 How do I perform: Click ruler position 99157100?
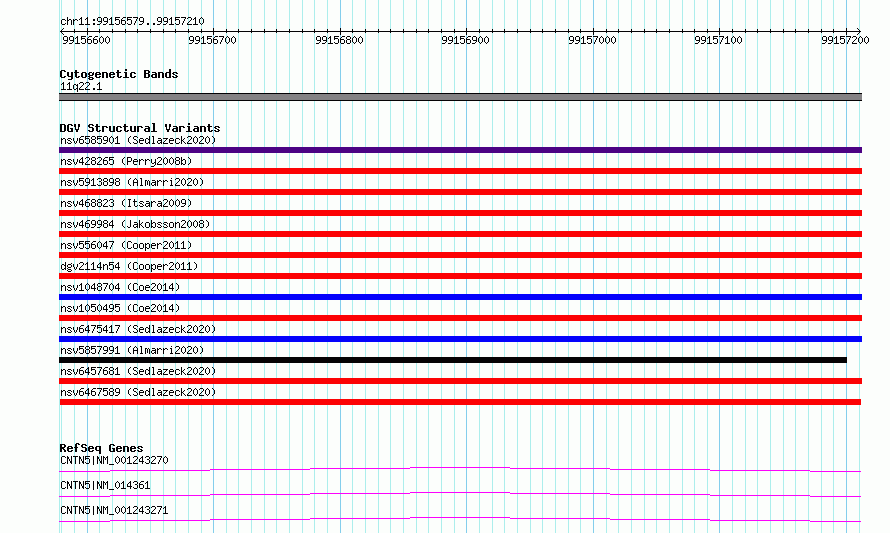(x=719, y=40)
